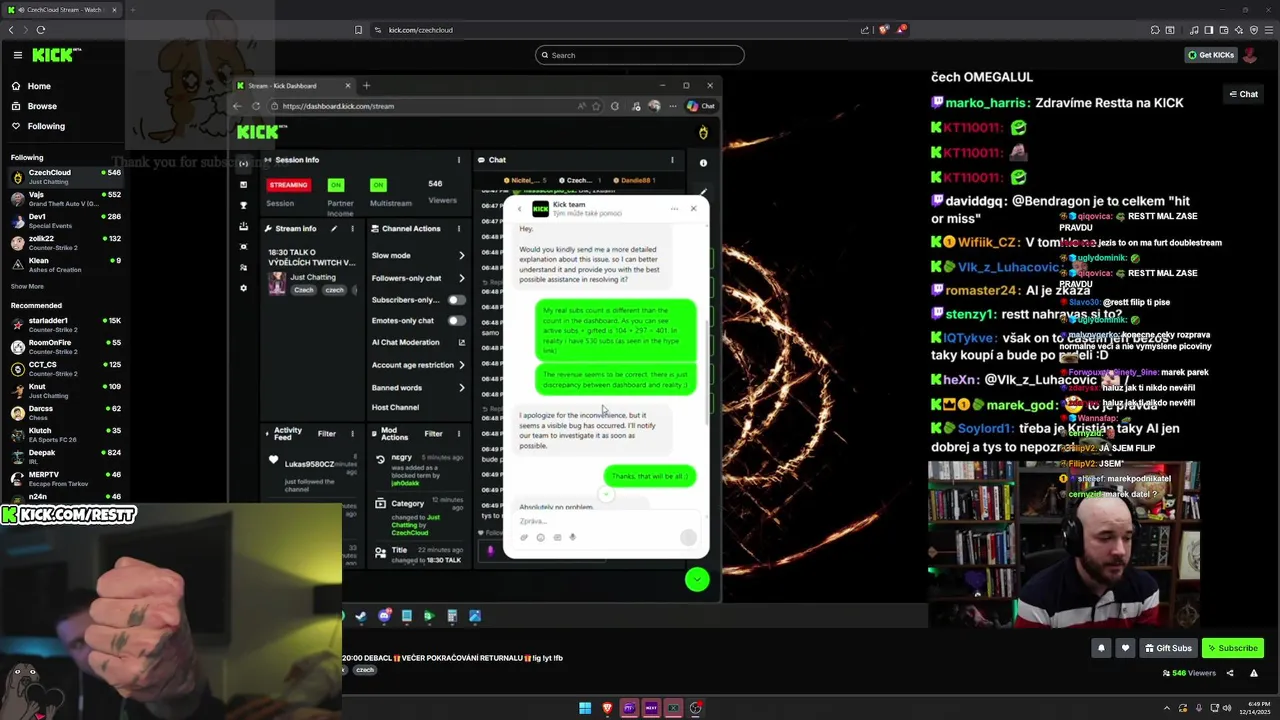Toggle Emotes-only chat switch in streamed dashboard
The height and width of the screenshot is (720, 1280).
456,321
